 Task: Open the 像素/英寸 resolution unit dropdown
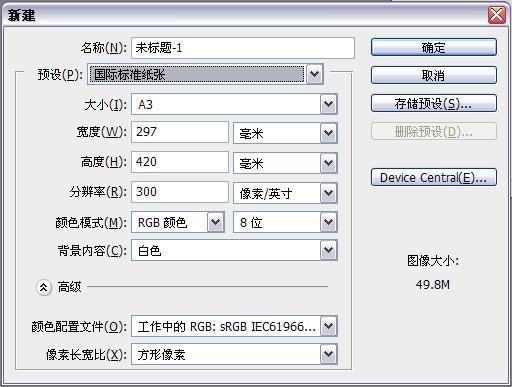pyautogui.click(x=285, y=193)
